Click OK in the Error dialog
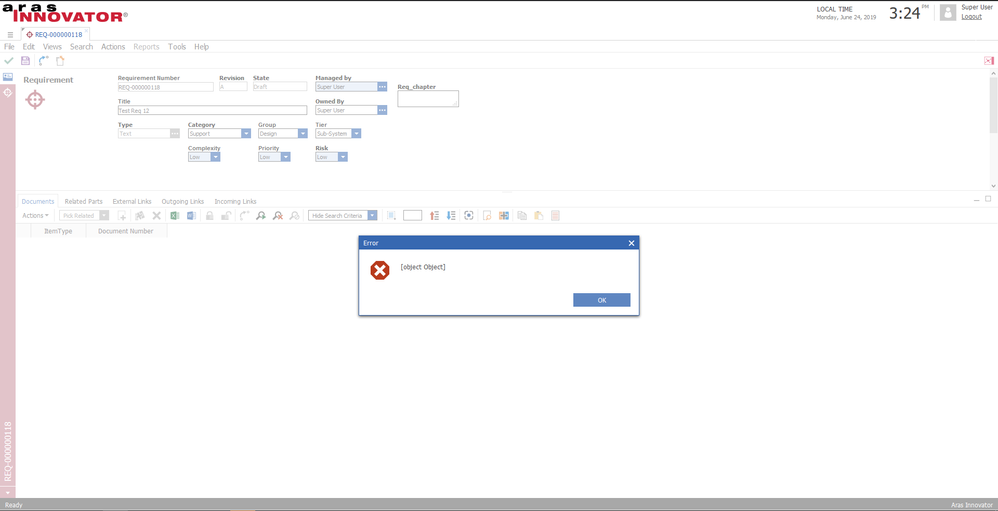998x511 pixels. (x=601, y=300)
